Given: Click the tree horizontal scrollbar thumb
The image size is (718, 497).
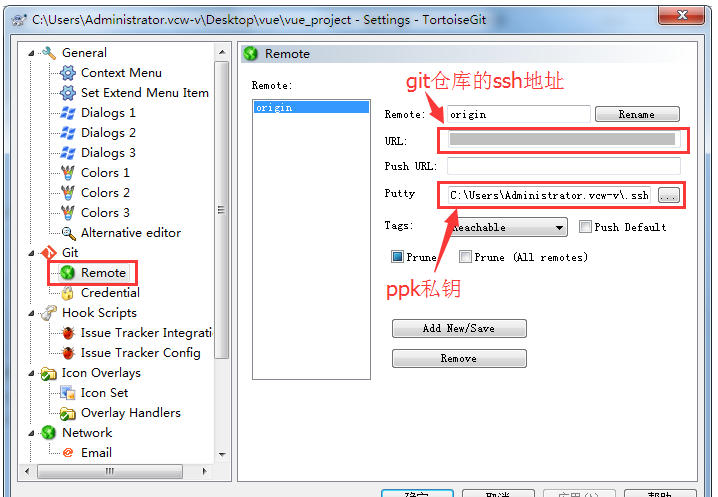Looking at the screenshot, I should pyautogui.click(x=110, y=471).
